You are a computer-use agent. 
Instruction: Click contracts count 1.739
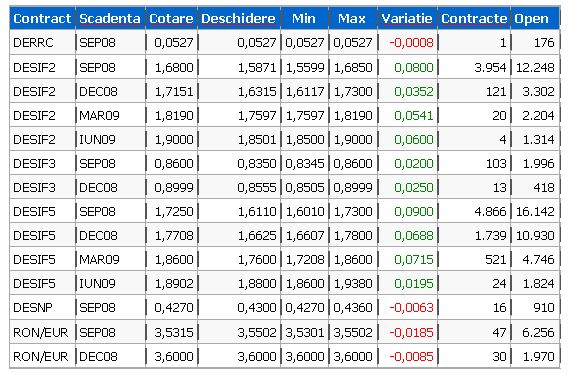[490, 235]
